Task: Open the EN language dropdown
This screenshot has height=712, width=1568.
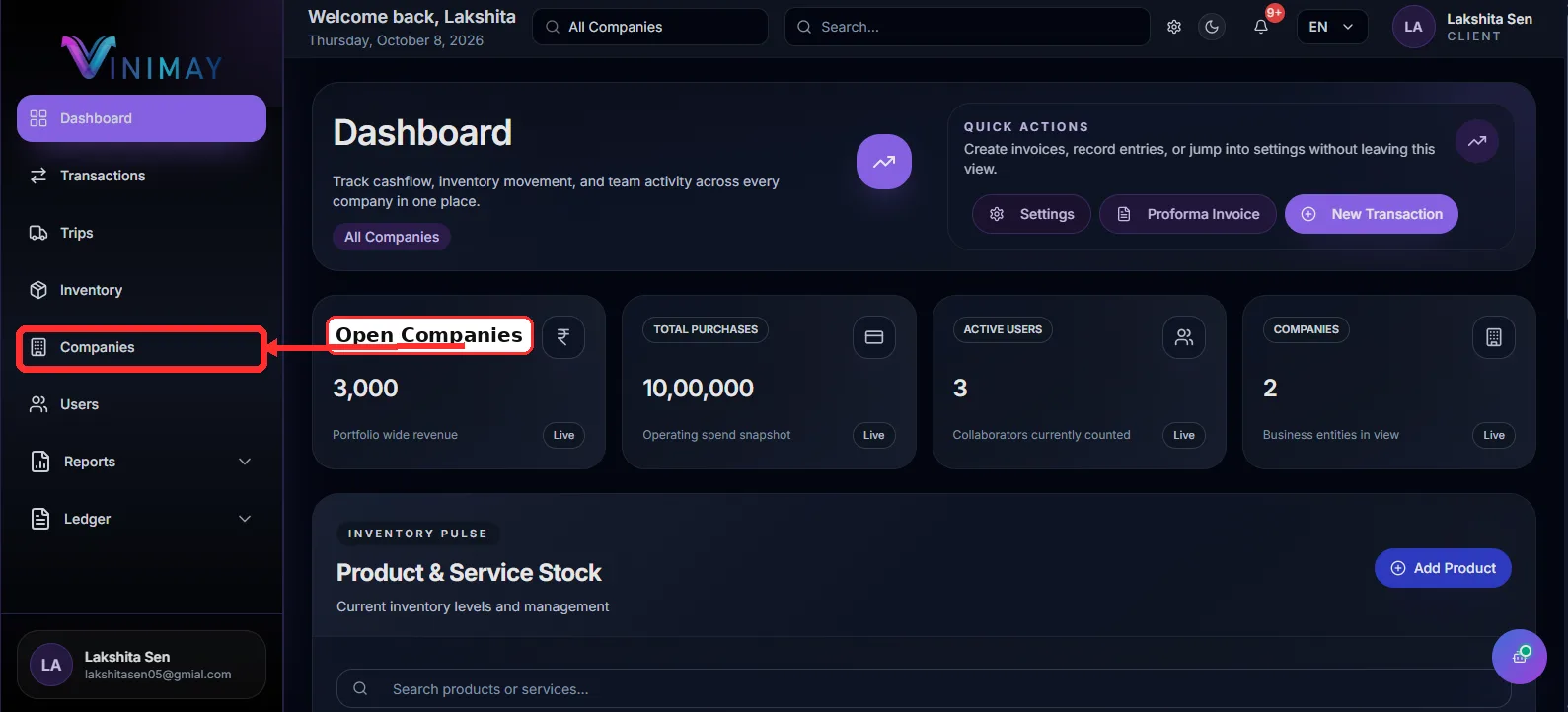Action: pos(1332,27)
